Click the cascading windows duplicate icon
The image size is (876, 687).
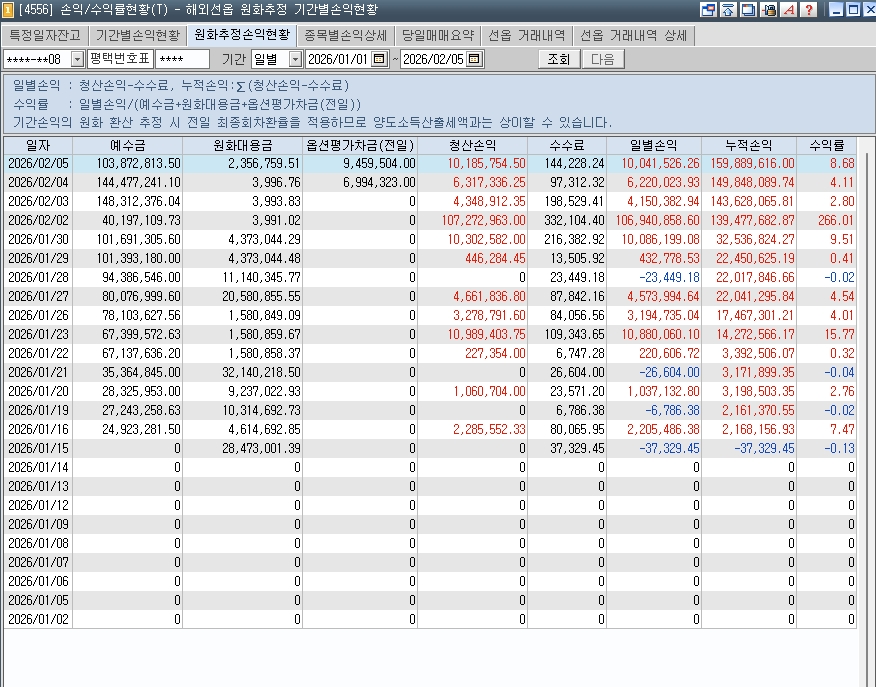748,9
